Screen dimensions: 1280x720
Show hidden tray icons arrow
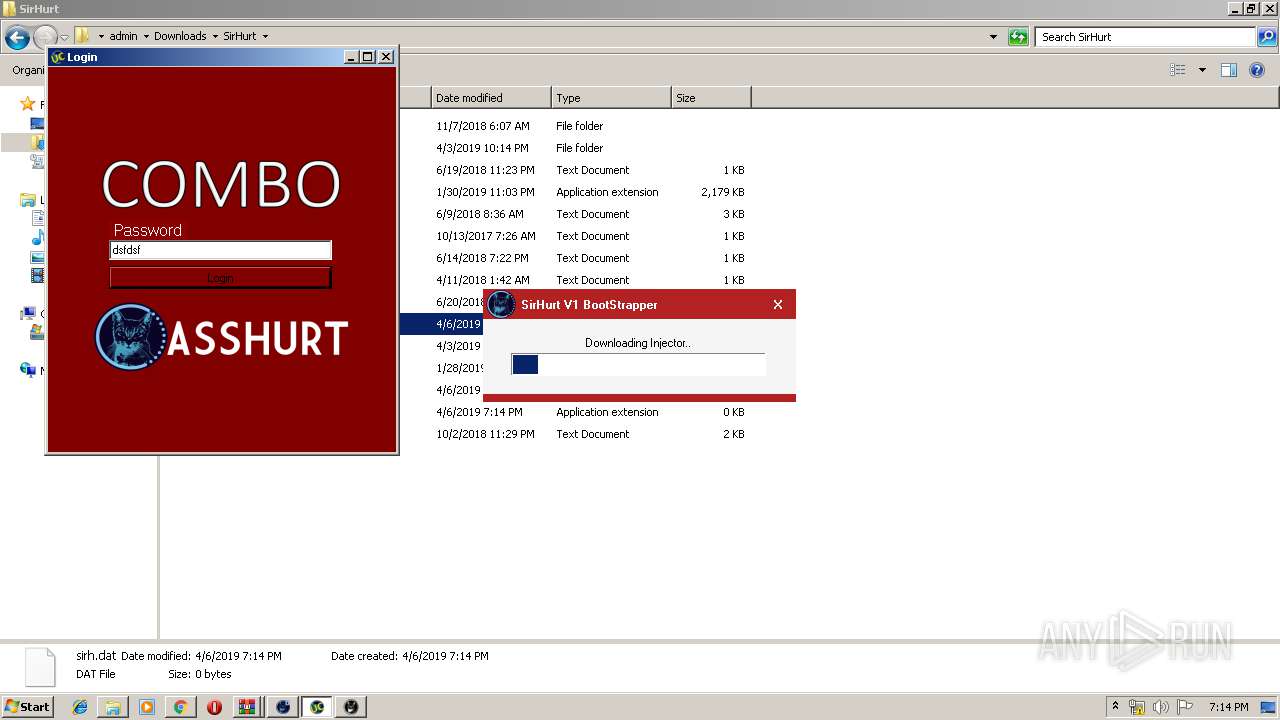tap(1115, 706)
